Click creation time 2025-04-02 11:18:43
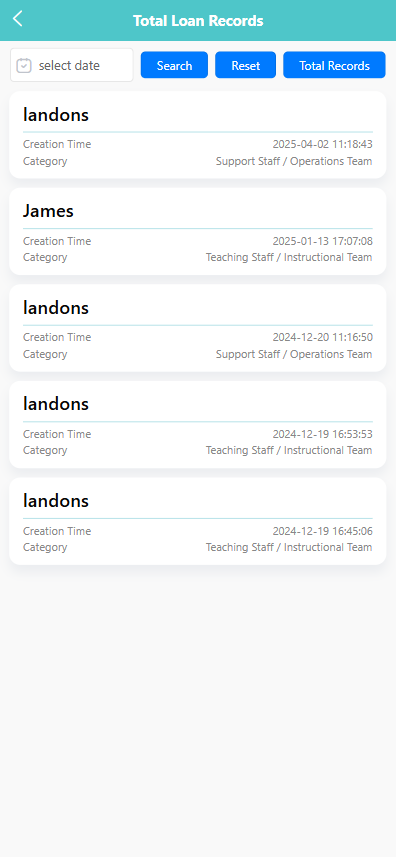396x857 pixels. tap(323, 144)
